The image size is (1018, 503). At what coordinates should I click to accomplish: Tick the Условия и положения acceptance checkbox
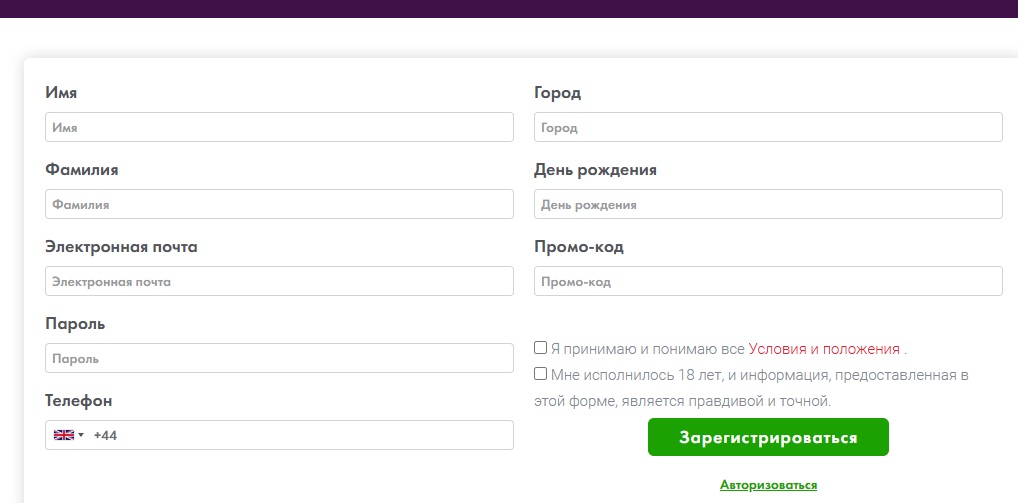[541, 348]
